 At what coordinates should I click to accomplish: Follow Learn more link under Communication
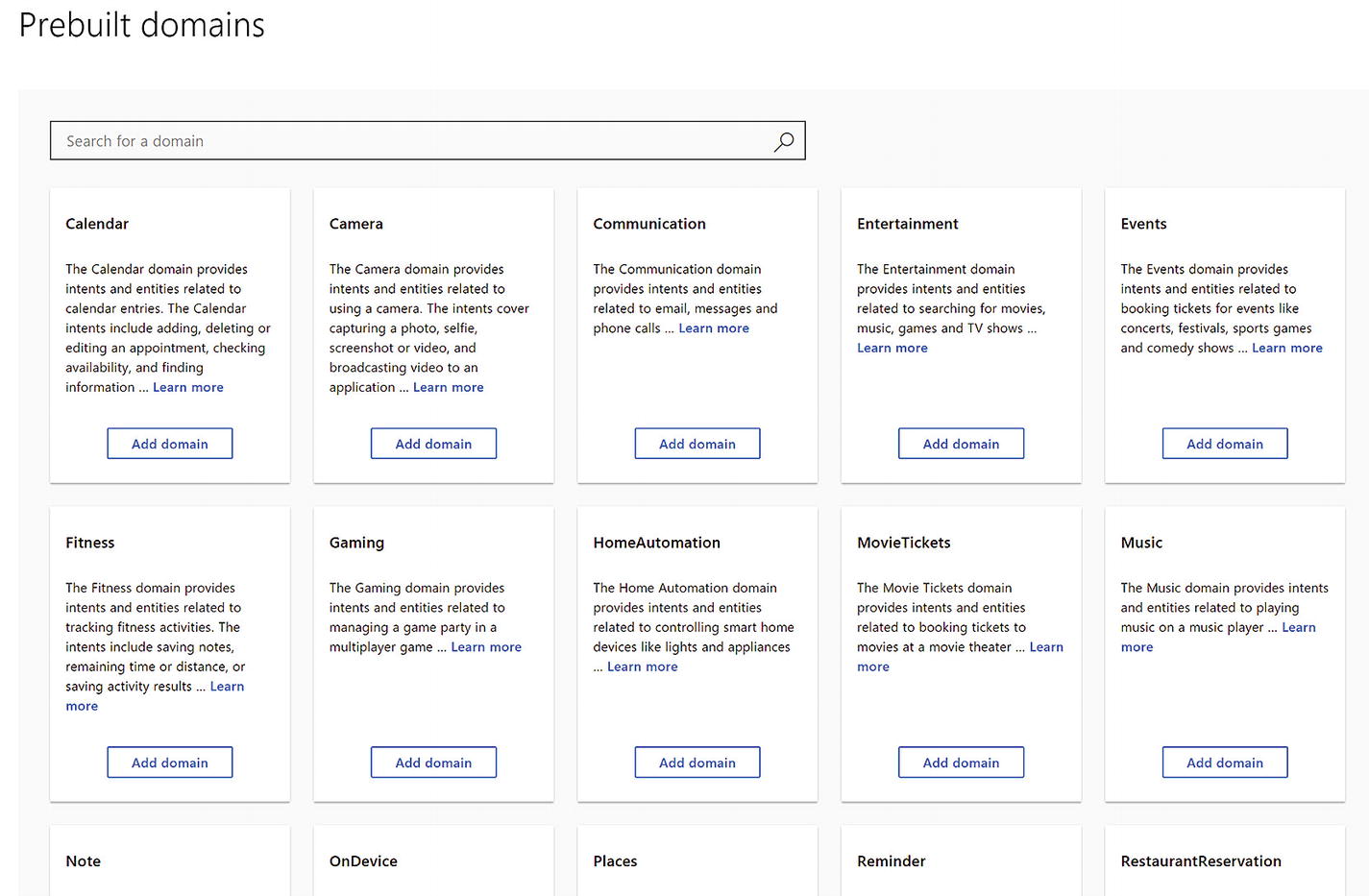click(714, 328)
